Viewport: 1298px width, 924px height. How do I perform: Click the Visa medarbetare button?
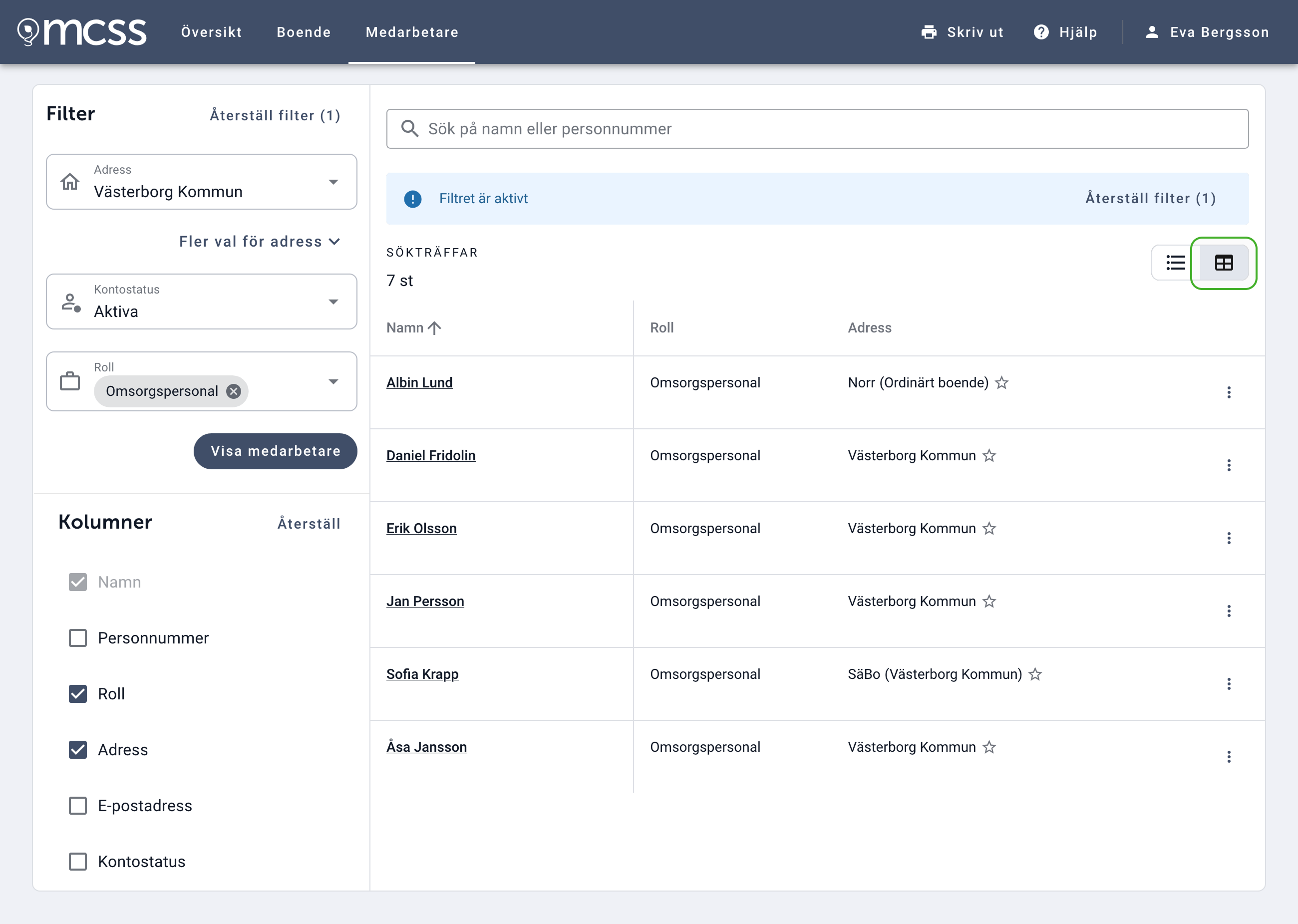coord(276,451)
